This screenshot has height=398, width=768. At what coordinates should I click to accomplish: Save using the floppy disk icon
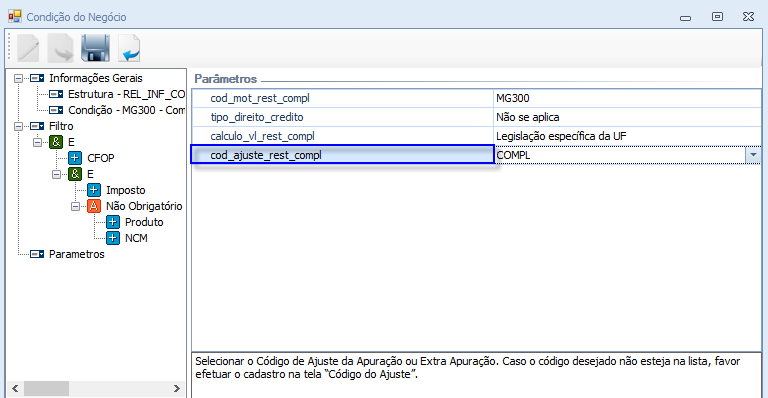pyautogui.click(x=95, y=48)
